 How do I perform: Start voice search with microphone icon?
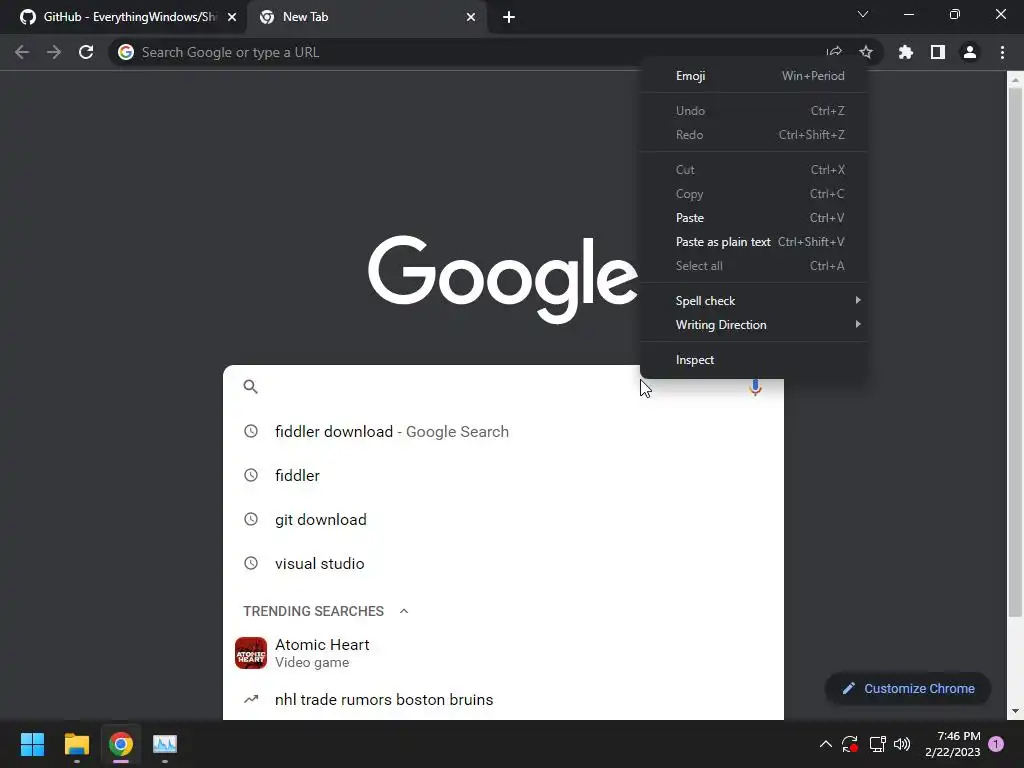[x=755, y=387]
